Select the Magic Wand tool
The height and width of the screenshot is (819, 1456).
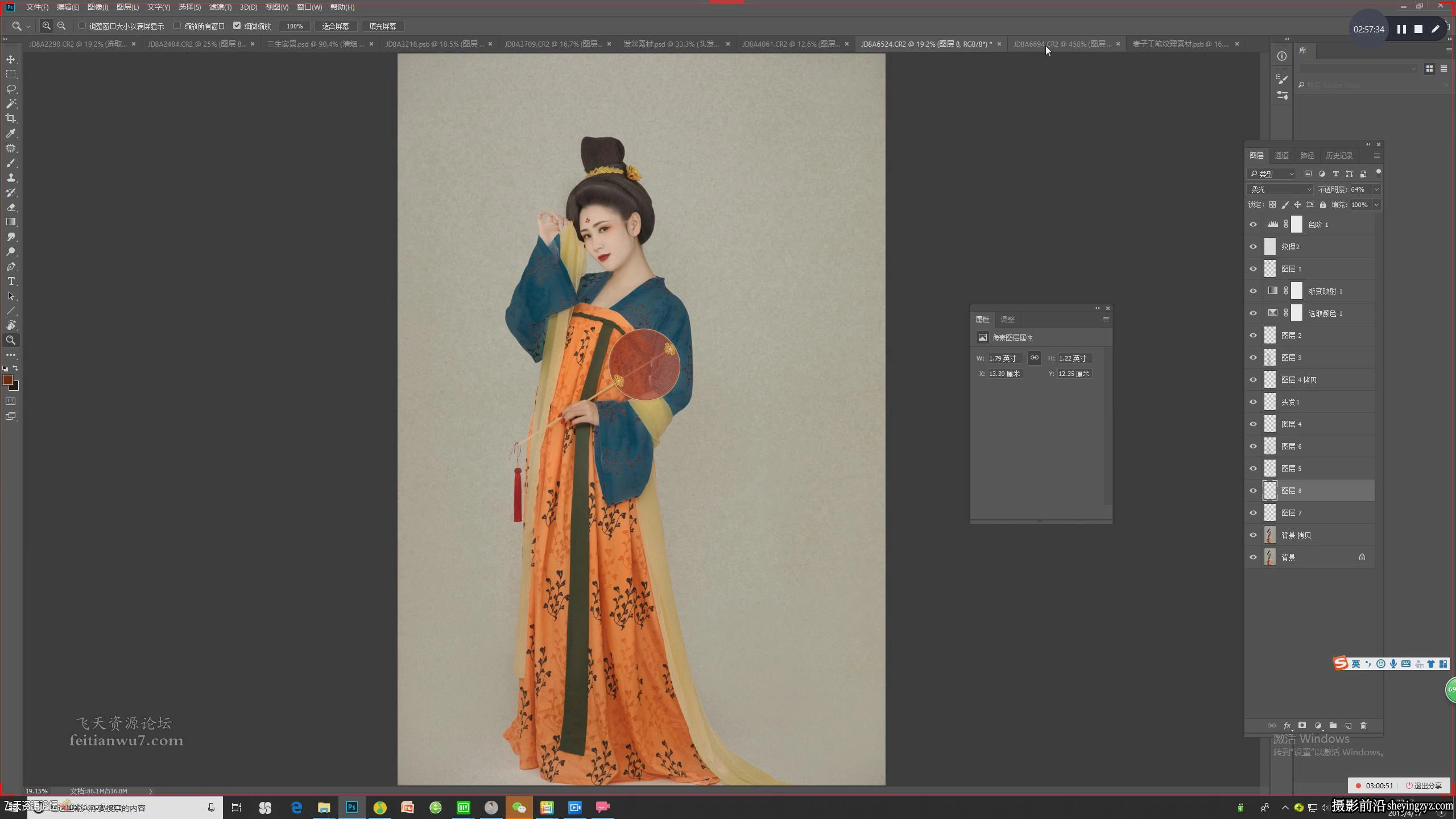pyautogui.click(x=11, y=104)
